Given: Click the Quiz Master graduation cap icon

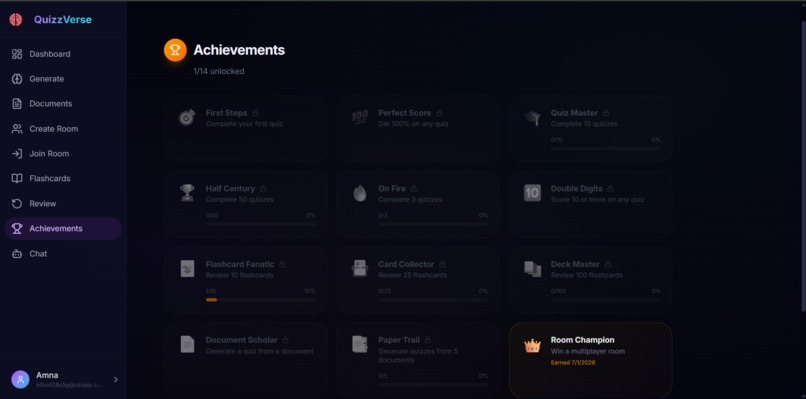Looking at the screenshot, I should [x=533, y=117].
